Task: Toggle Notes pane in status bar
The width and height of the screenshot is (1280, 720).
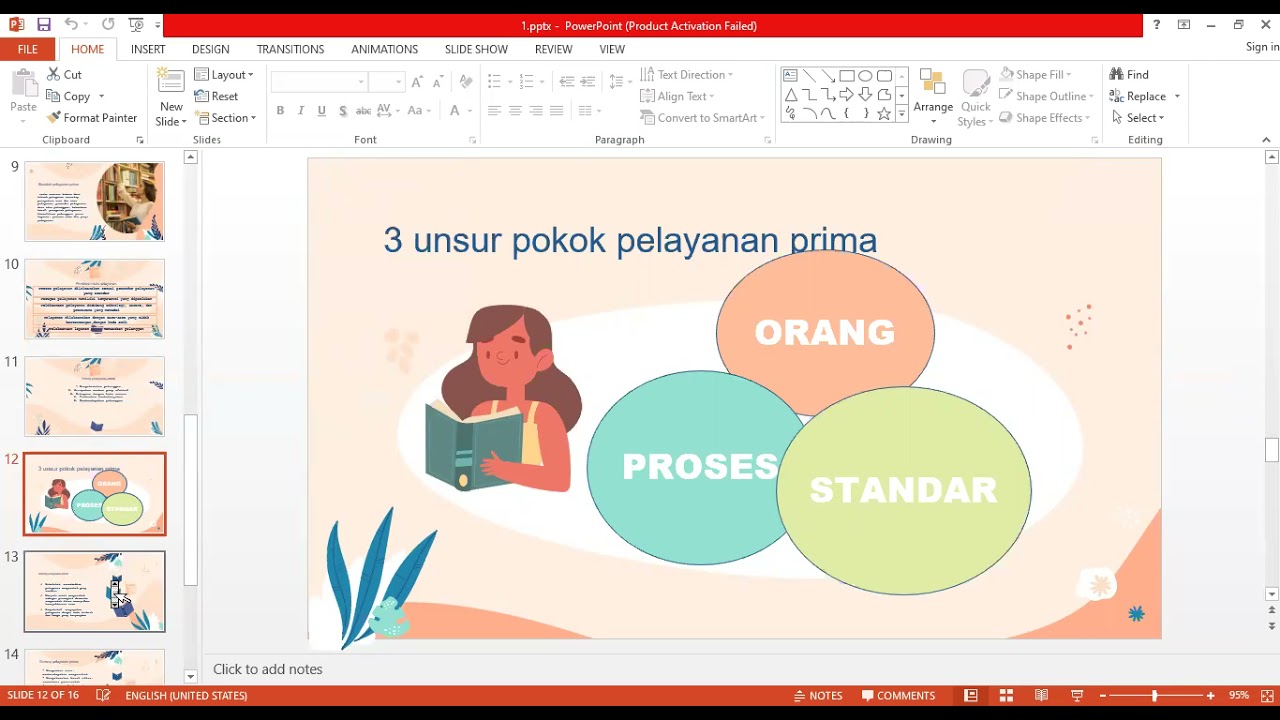Action: pyautogui.click(x=818, y=695)
